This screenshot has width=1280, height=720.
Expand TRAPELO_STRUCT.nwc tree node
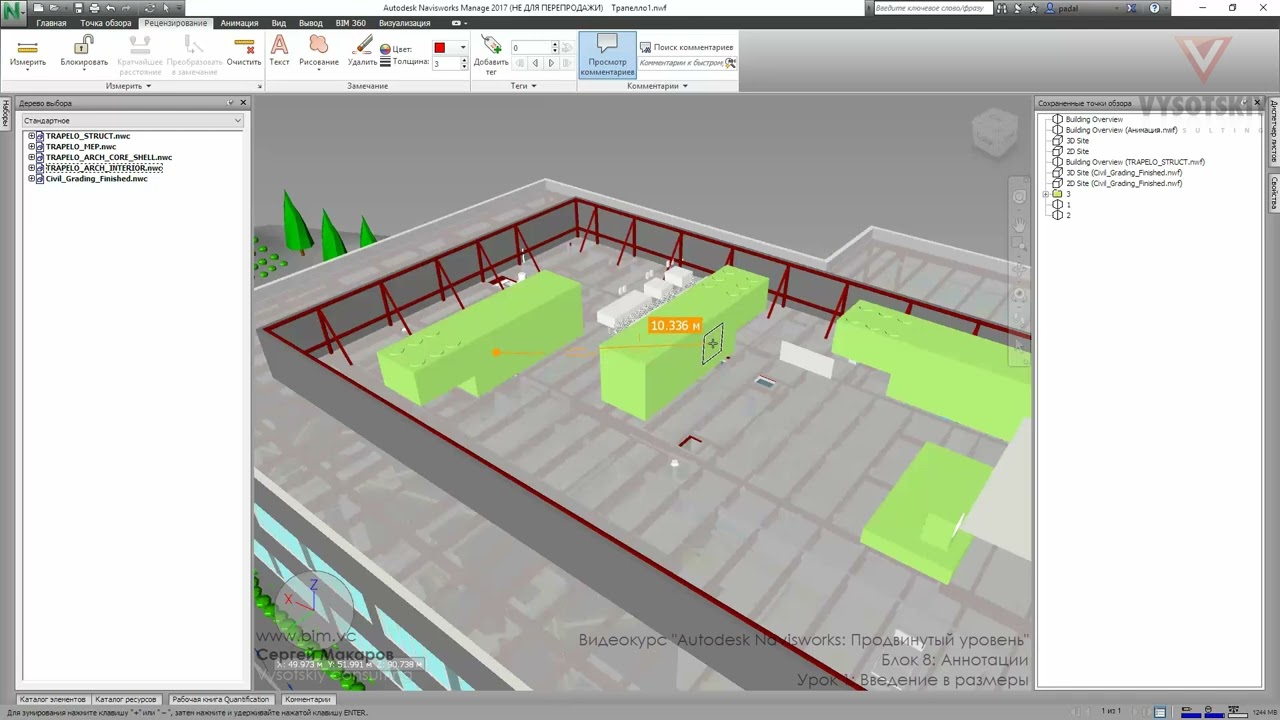tap(31, 136)
